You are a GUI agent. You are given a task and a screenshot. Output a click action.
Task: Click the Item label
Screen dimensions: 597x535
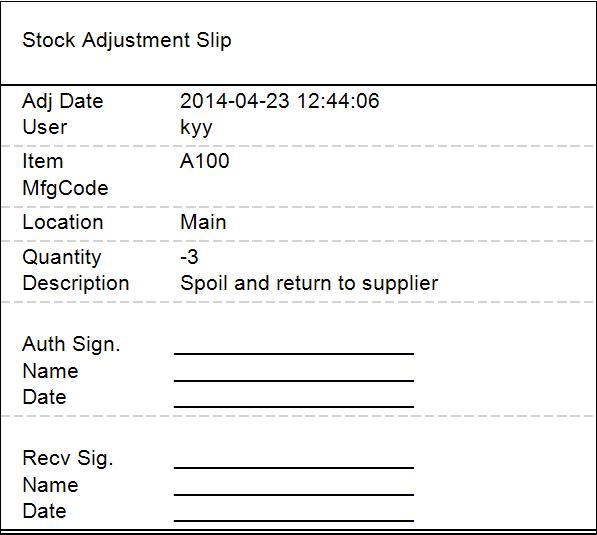tap(43, 161)
